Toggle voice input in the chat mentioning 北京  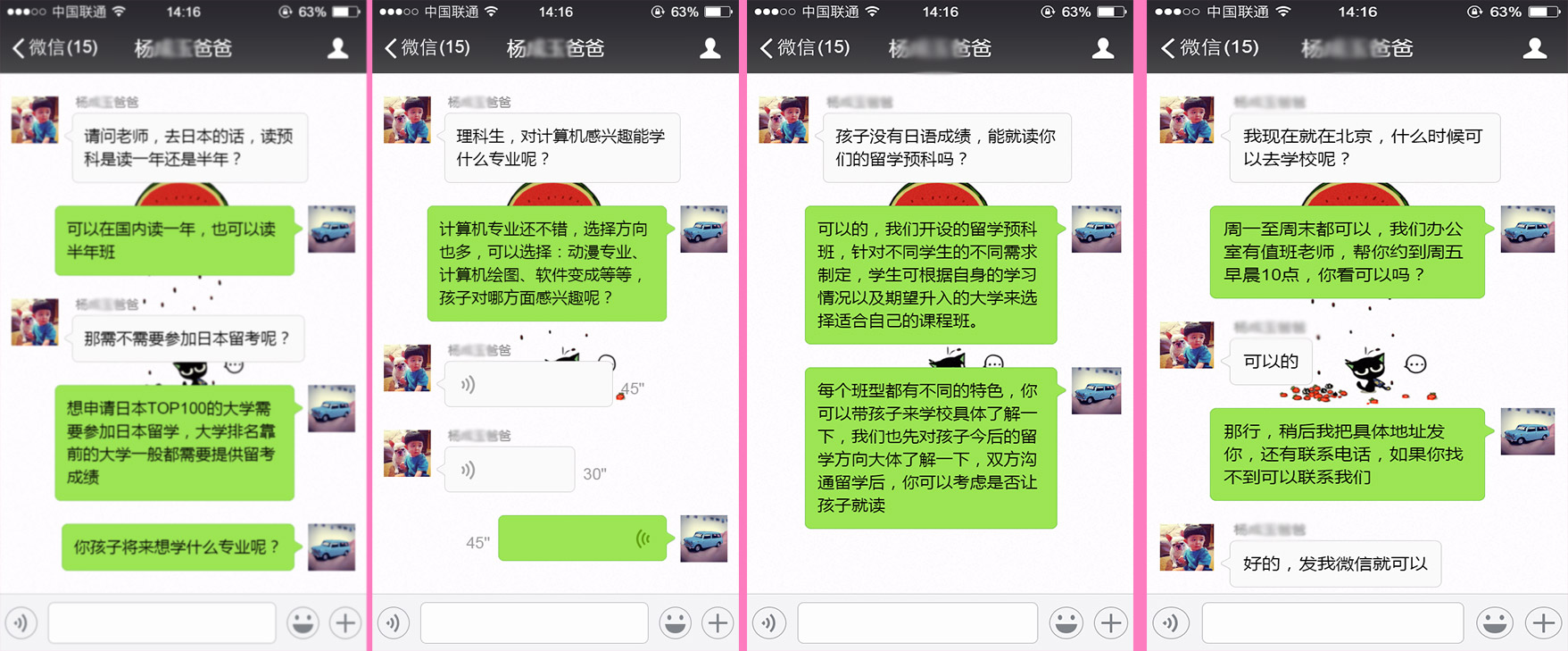1170,622
